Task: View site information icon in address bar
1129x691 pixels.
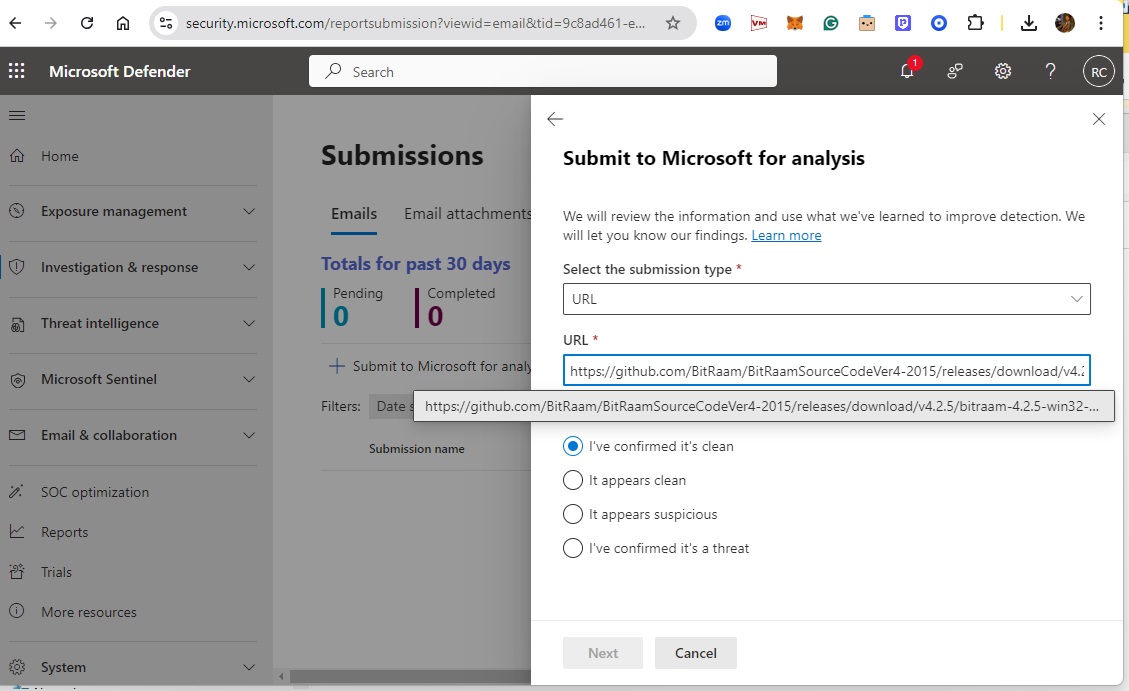Action: click(166, 23)
